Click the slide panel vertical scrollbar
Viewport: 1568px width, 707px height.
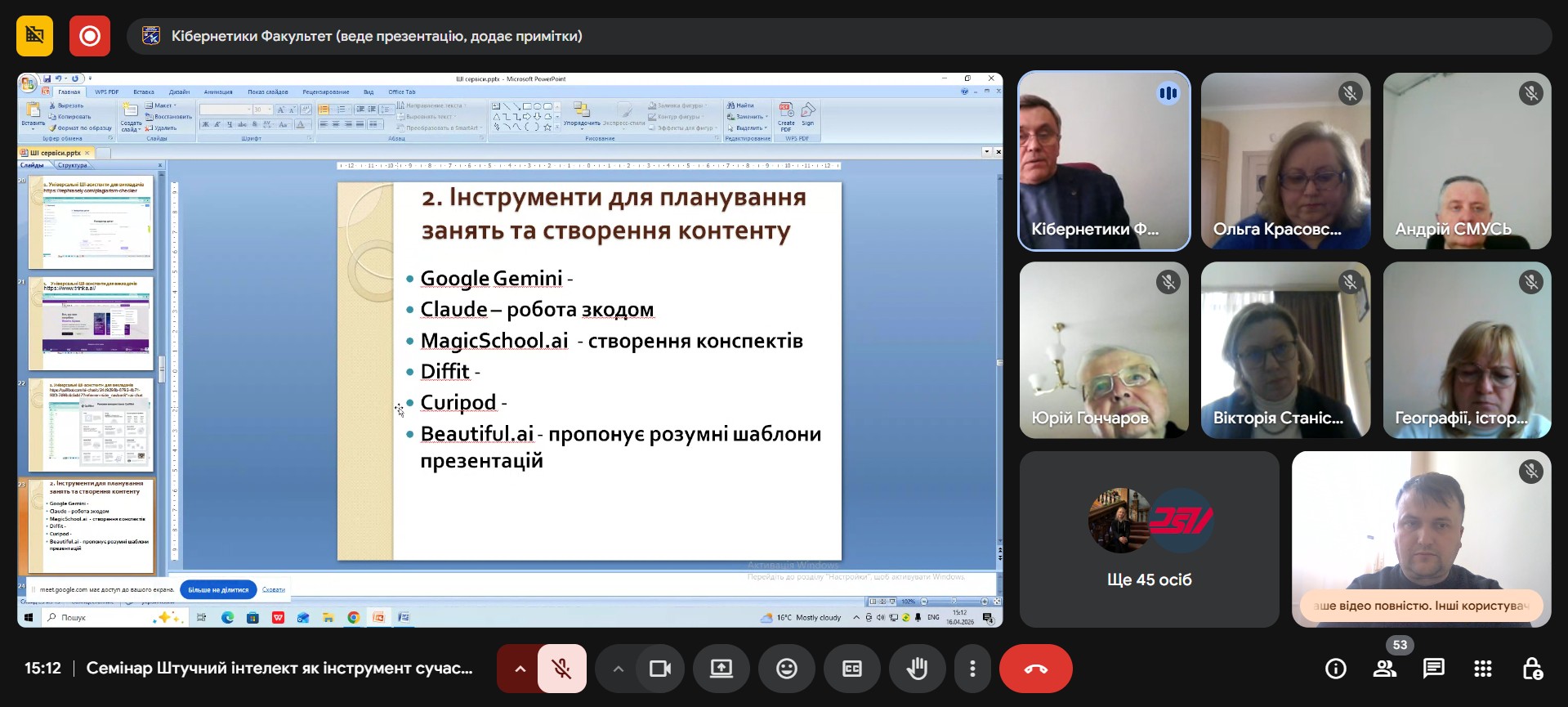click(x=162, y=368)
